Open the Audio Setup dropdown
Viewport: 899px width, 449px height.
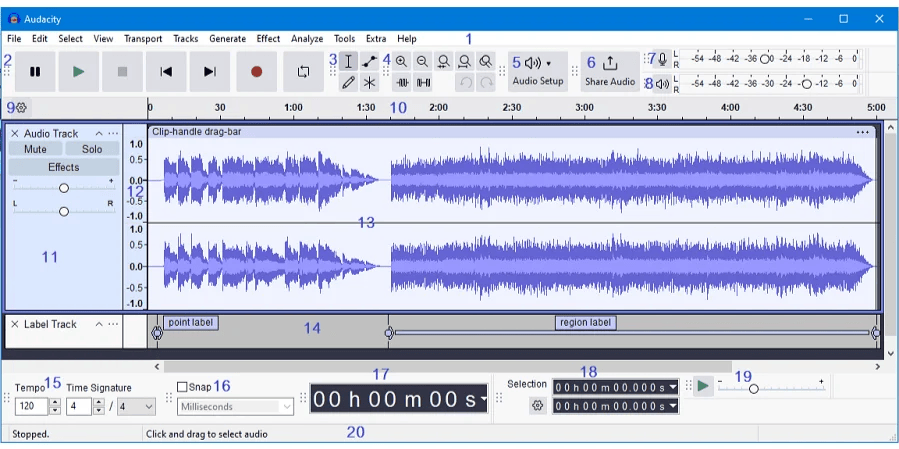(x=538, y=70)
